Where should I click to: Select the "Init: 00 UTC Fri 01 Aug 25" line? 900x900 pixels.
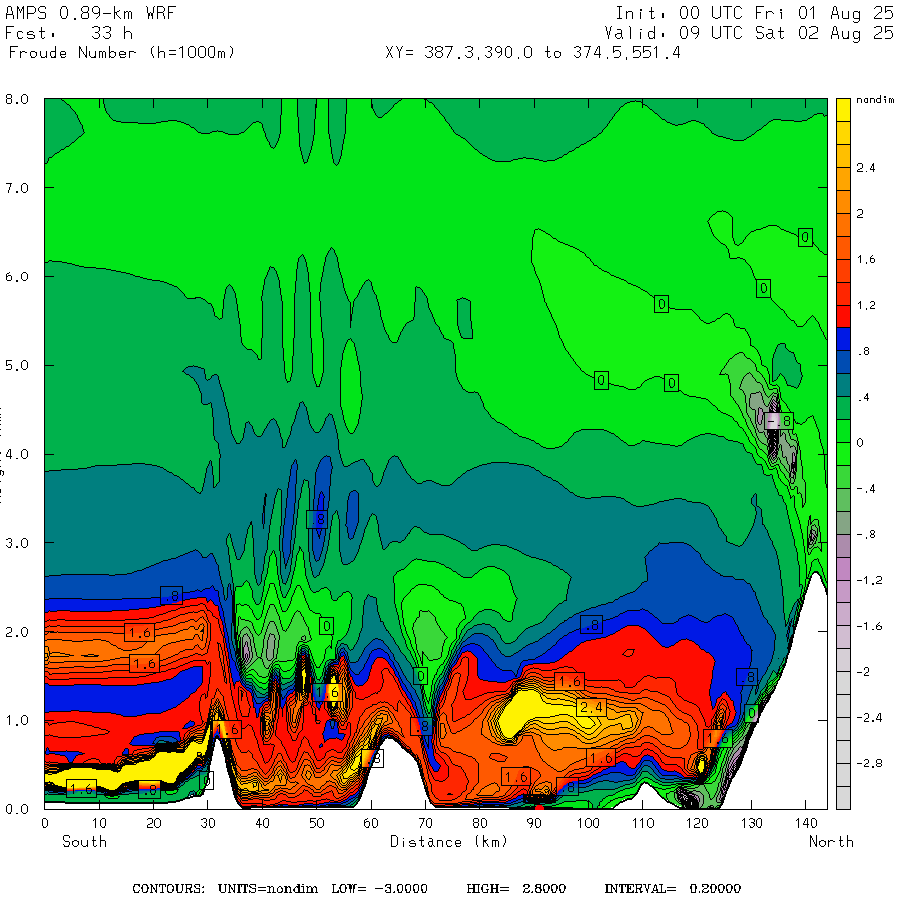click(754, 13)
